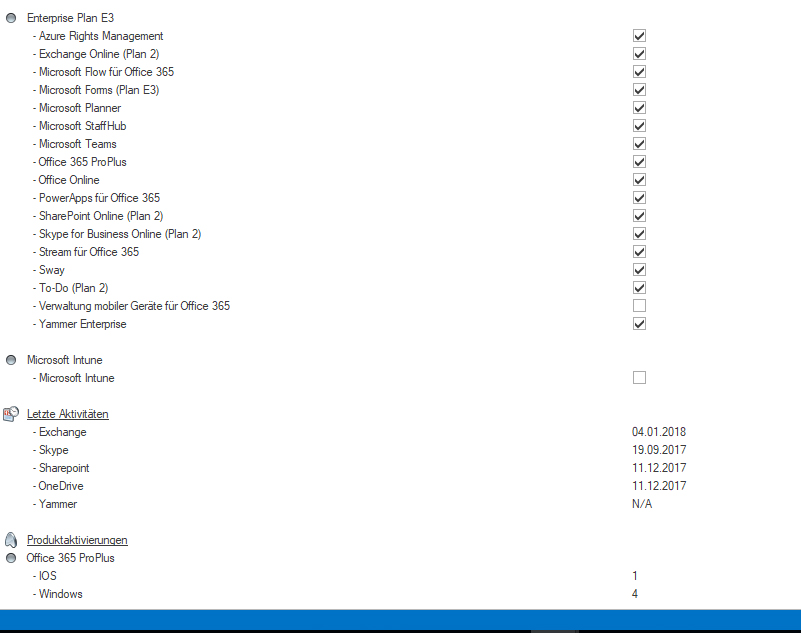
Task: Toggle the Office Online checkbox
Action: [639, 180]
